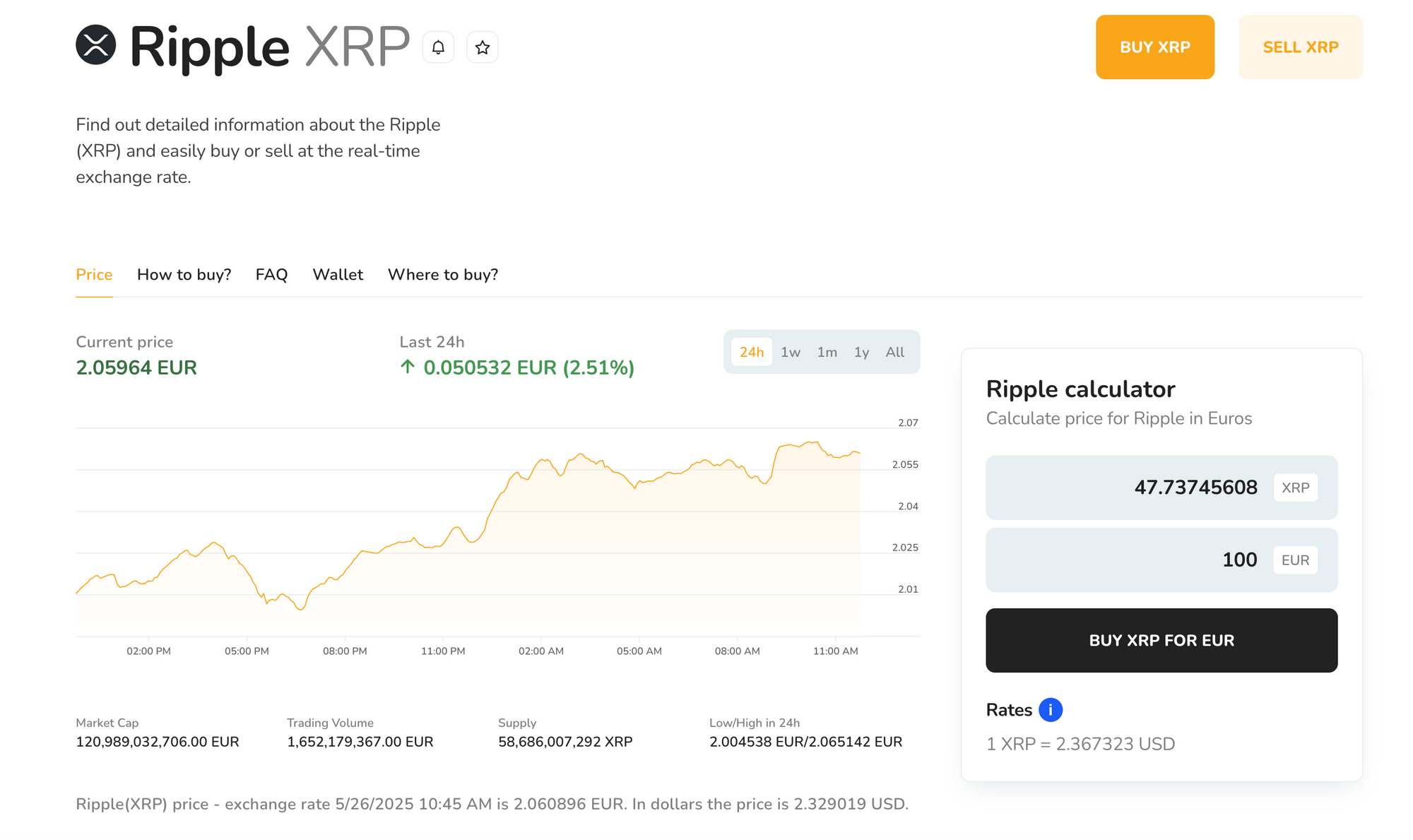The height and width of the screenshot is (840, 1413).
Task: Select the 1m chart interval
Action: coord(827,352)
